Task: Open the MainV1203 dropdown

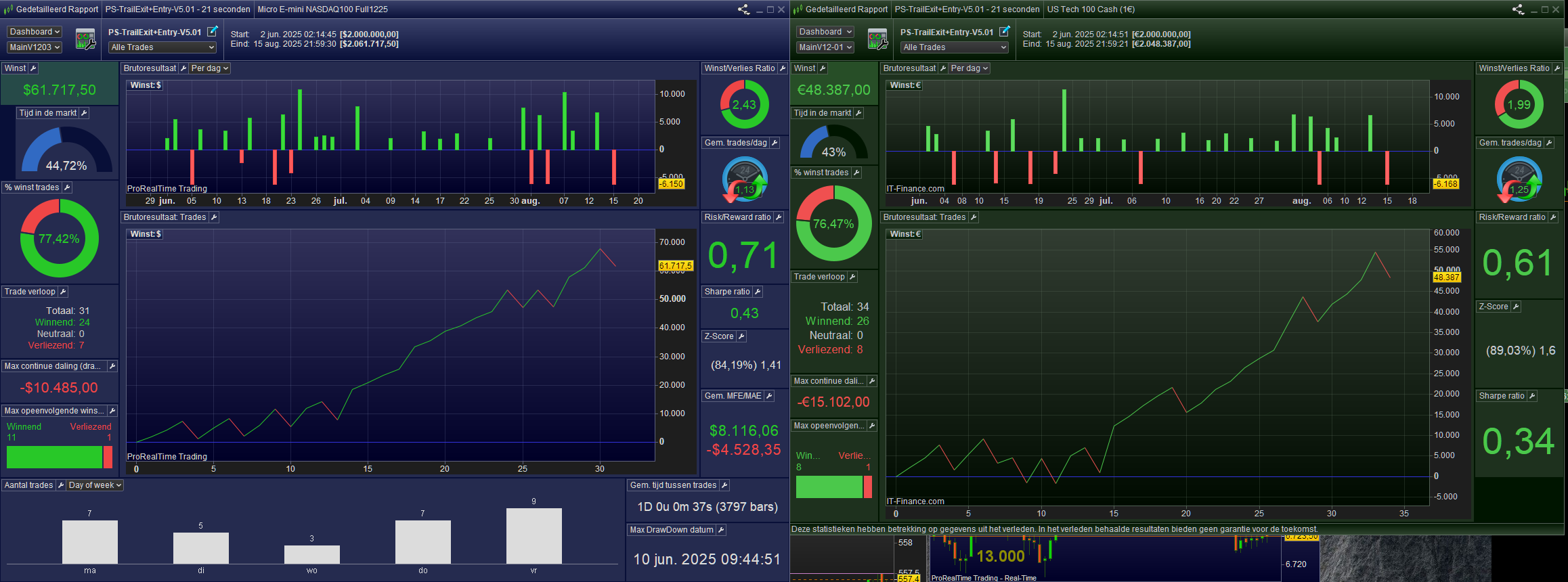Action: 35,47
